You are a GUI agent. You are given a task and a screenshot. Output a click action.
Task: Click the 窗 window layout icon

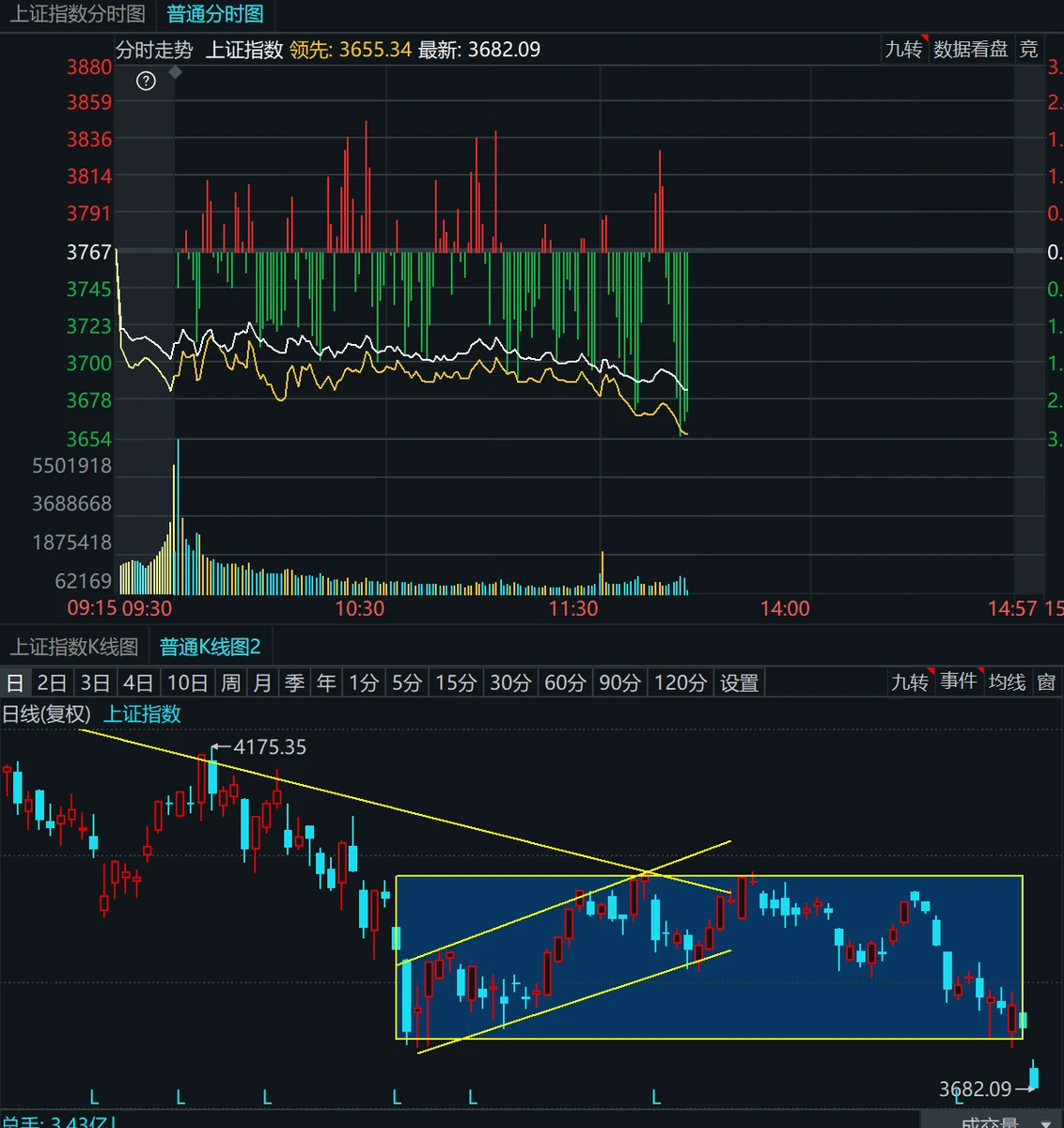[x=1046, y=681]
